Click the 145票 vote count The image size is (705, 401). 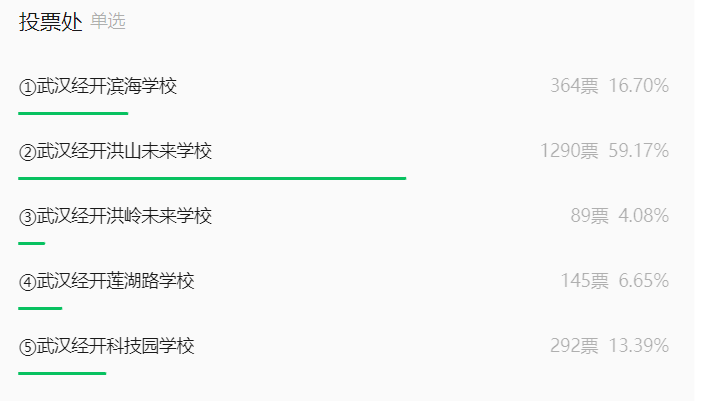point(584,281)
